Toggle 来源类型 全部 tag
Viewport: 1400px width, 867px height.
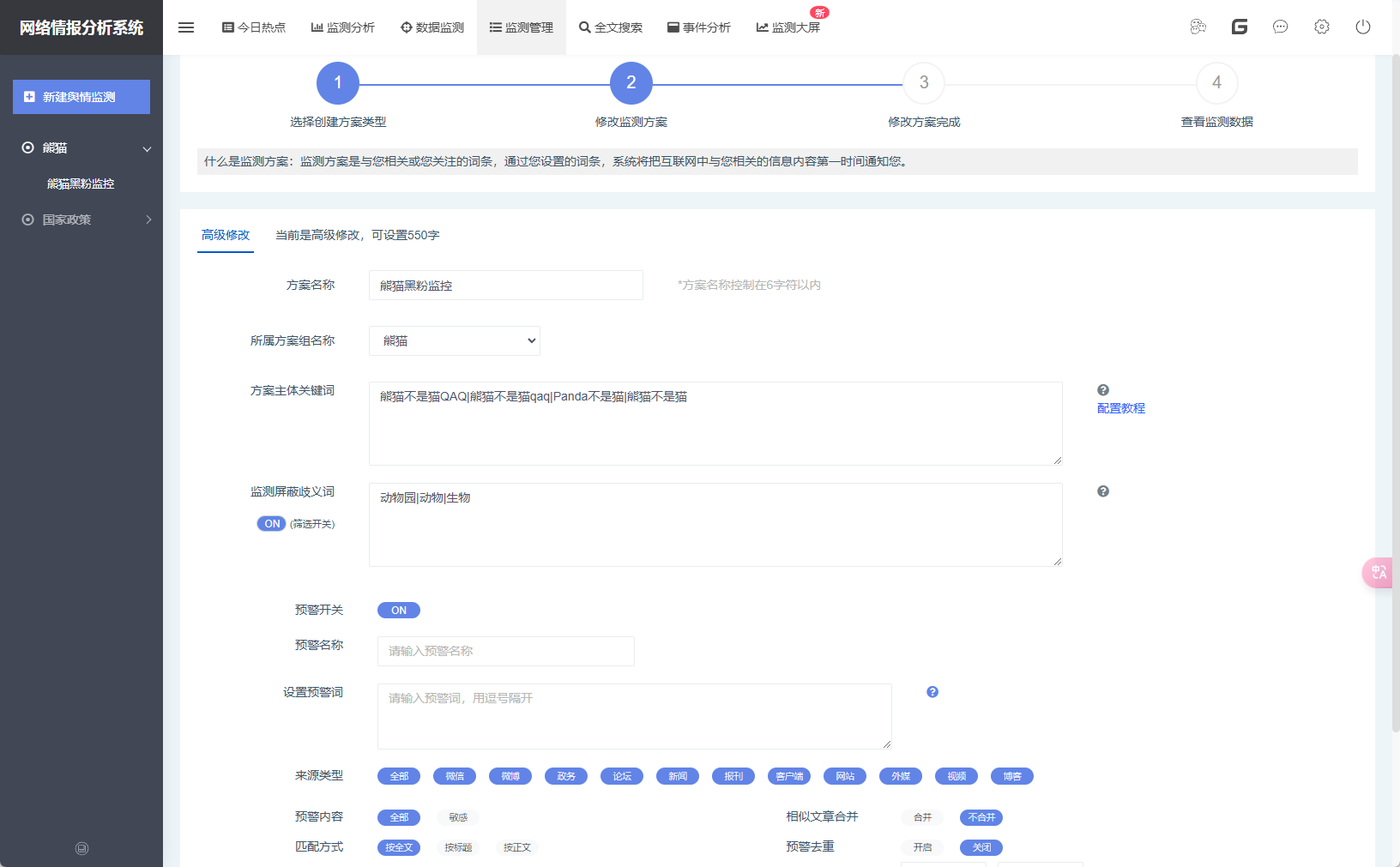pyautogui.click(x=399, y=776)
